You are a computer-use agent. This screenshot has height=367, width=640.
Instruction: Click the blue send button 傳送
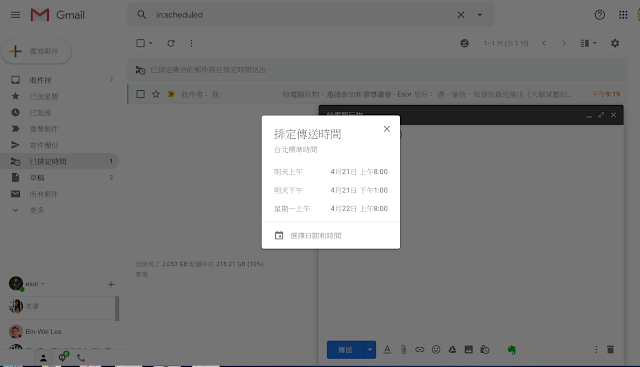coord(345,350)
